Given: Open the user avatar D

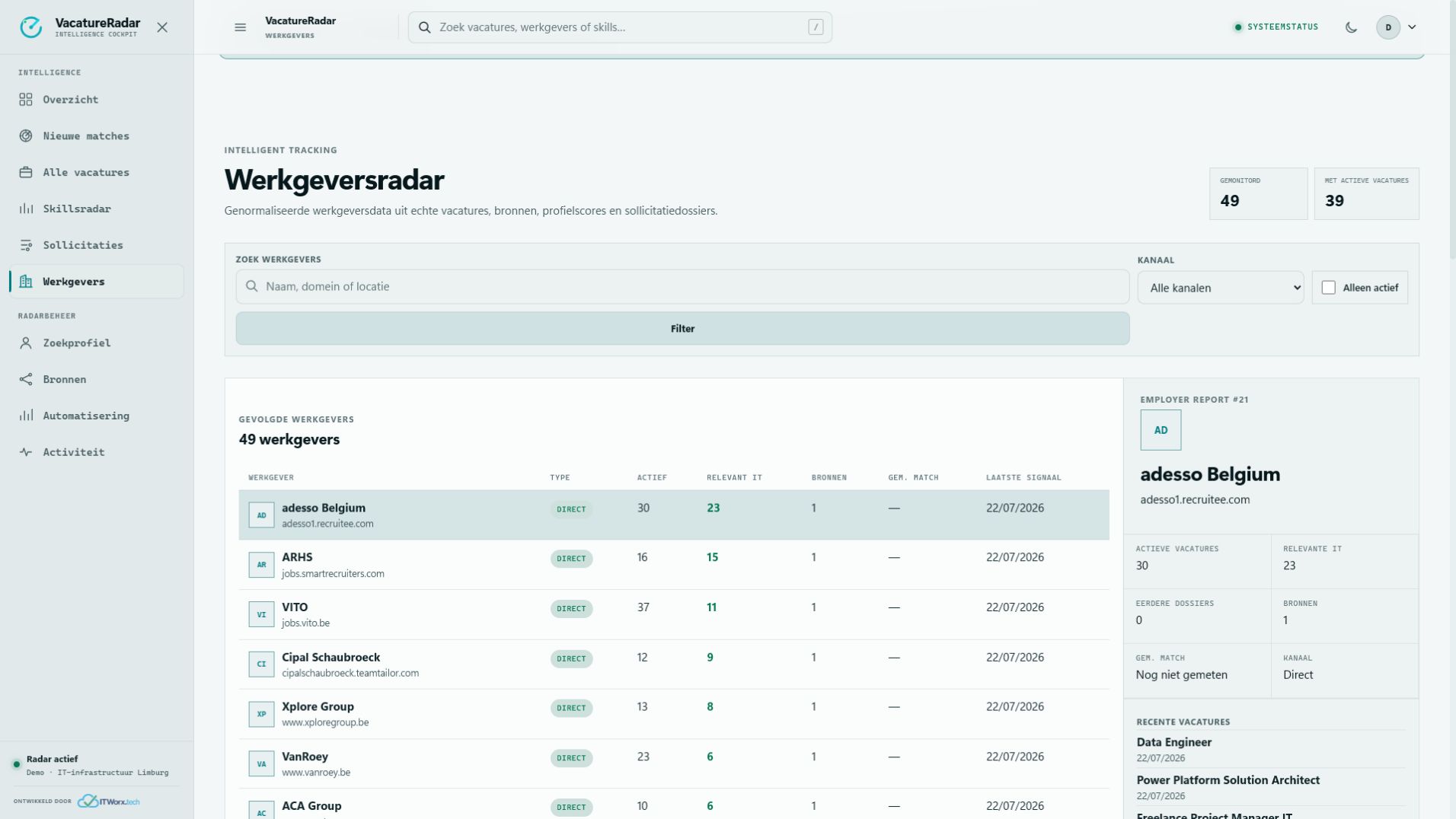Looking at the screenshot, I should [1388, 27].
